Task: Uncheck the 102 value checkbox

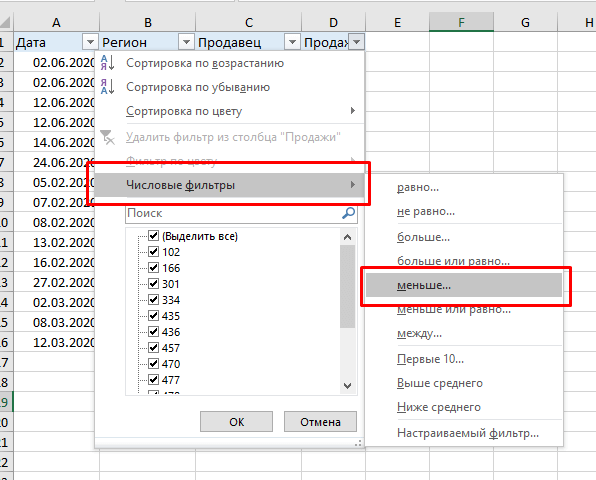Action: [x=153, y=252]
